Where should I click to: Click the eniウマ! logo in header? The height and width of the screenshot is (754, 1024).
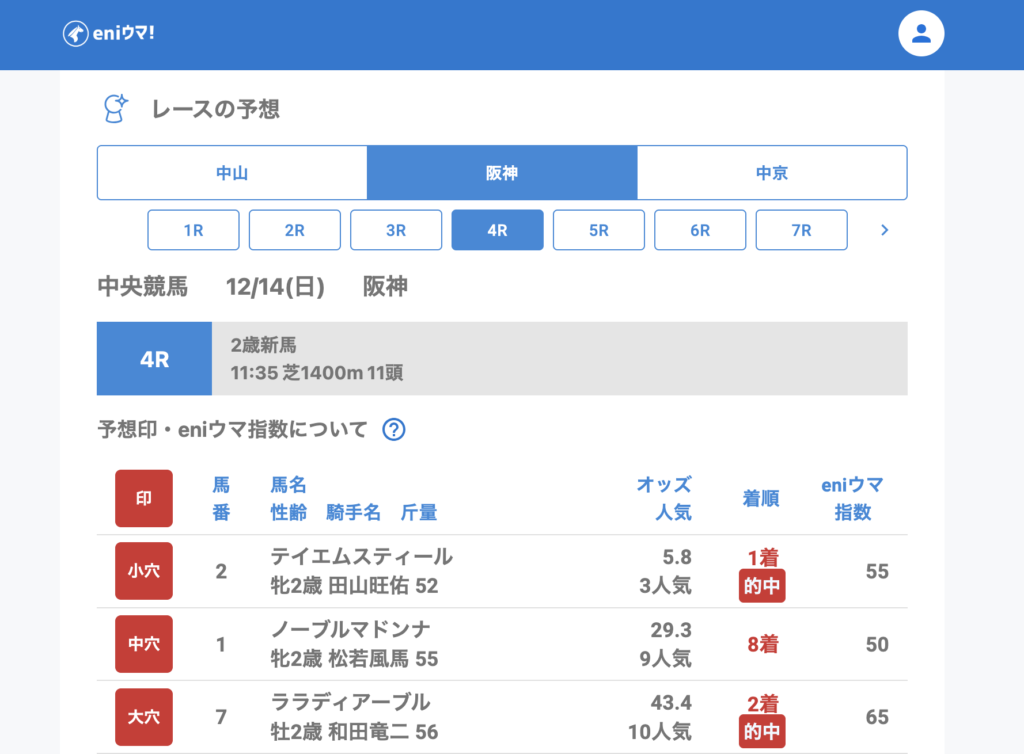tap(109, 34)
